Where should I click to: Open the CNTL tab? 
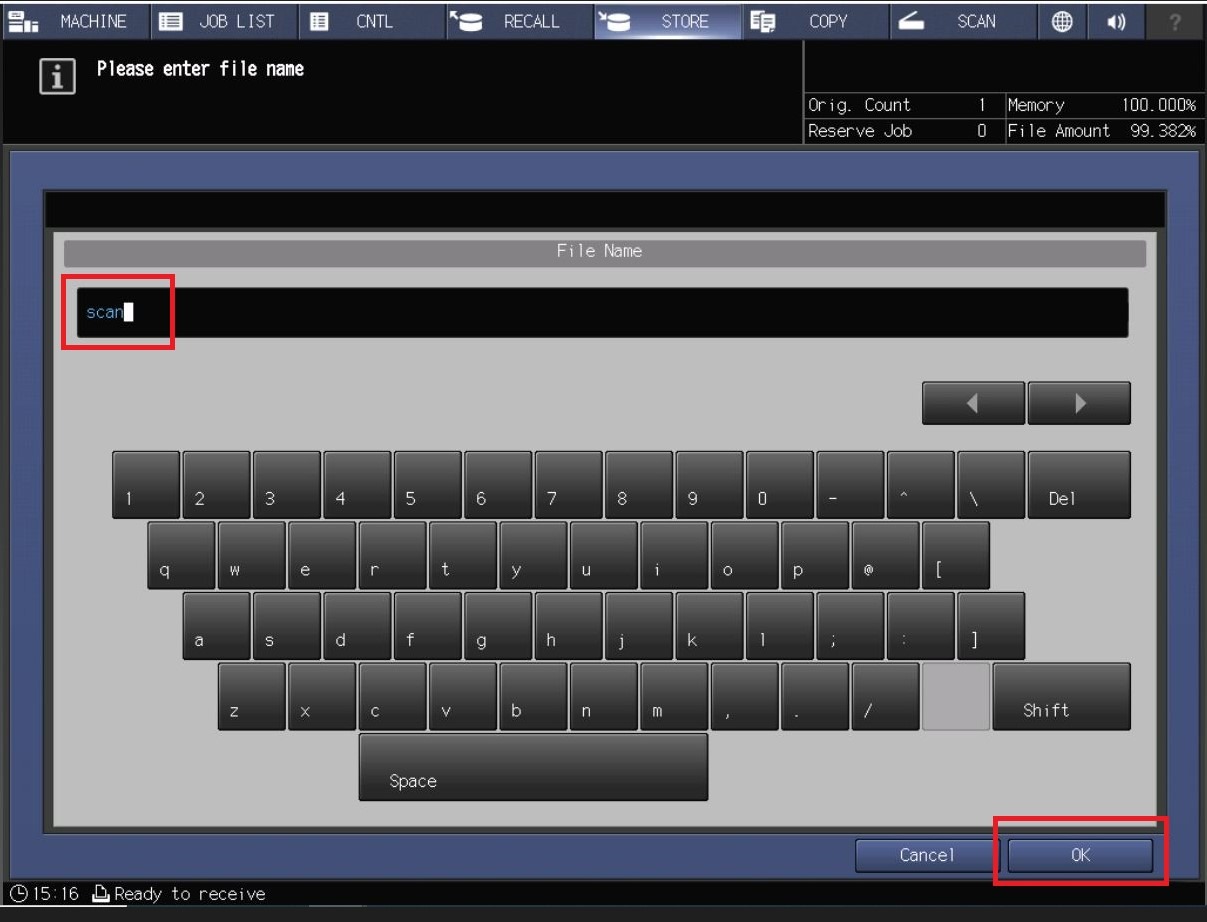[x=371, y=21]
